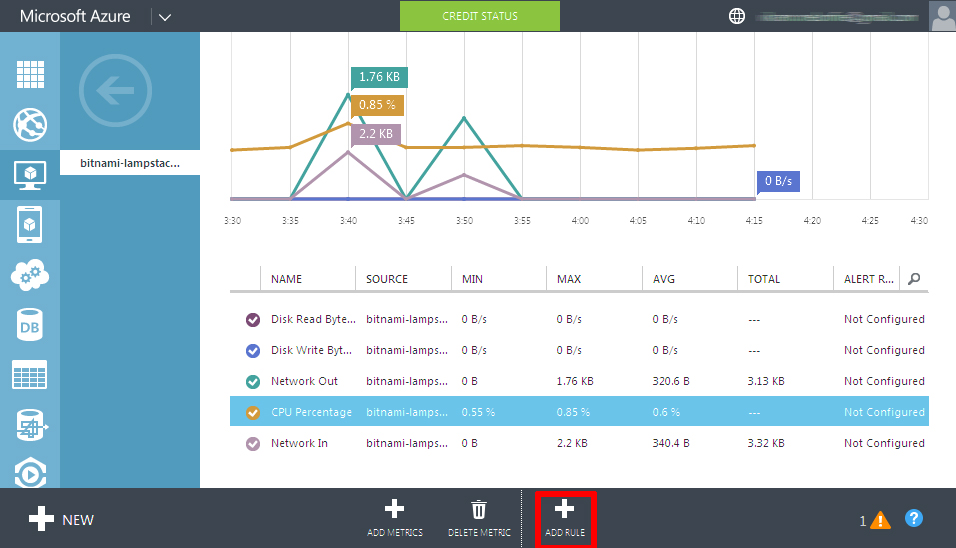The width and height of the screenshot is (956, 548).
Task: Open the user account avatar menu
Action: (943, 16)
